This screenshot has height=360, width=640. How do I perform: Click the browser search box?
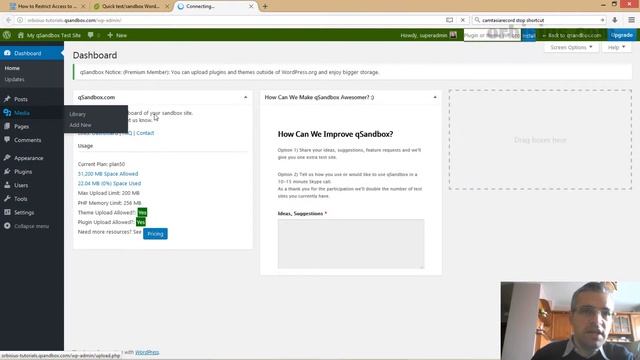pyautogui.click(x=538, y=20)
